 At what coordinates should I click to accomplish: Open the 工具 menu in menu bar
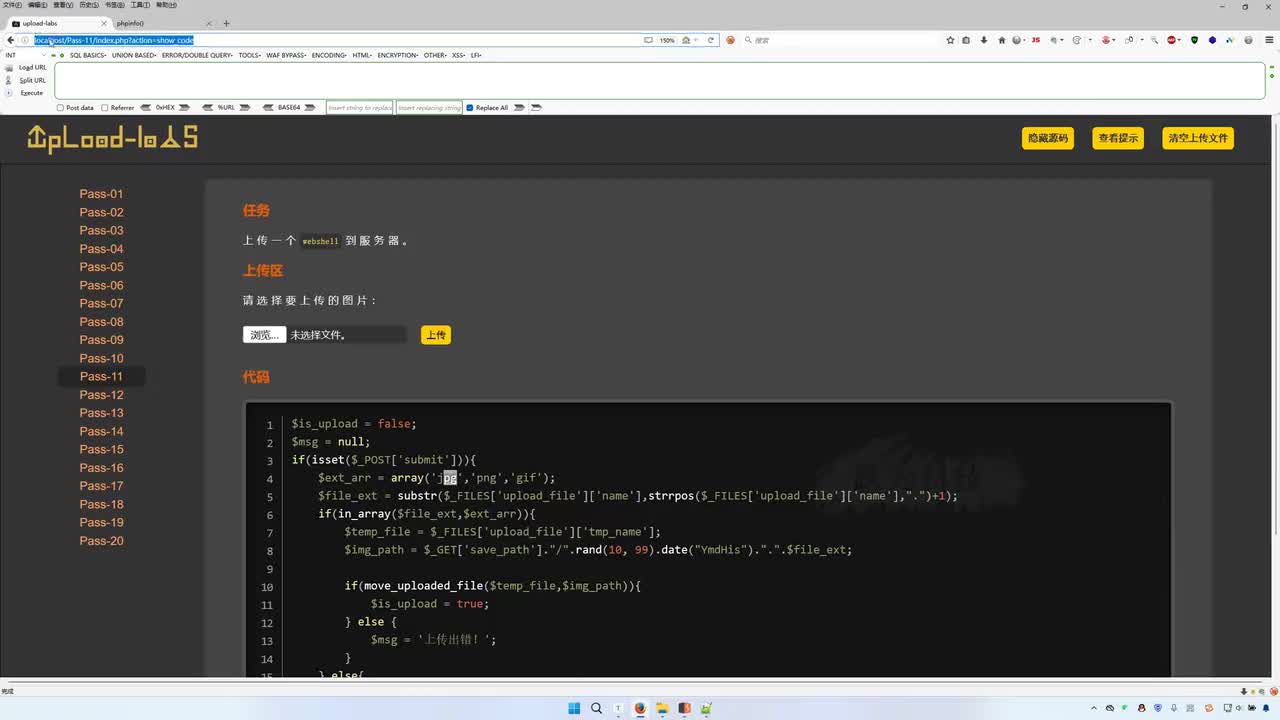pos(141,5)
